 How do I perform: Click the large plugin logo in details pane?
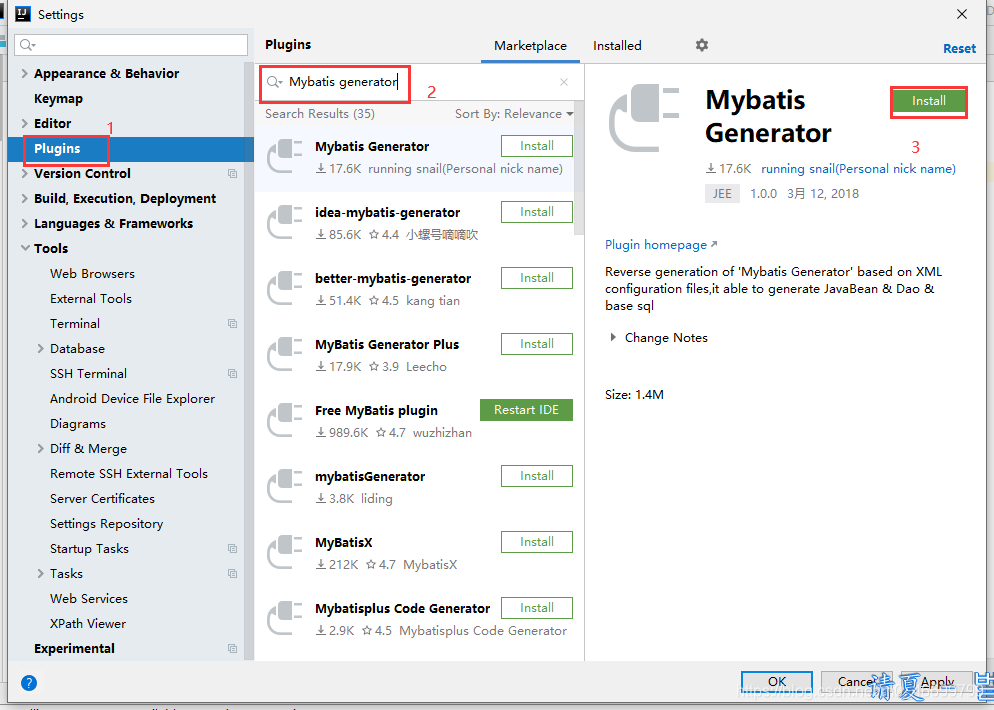click(x=644, y=117)
